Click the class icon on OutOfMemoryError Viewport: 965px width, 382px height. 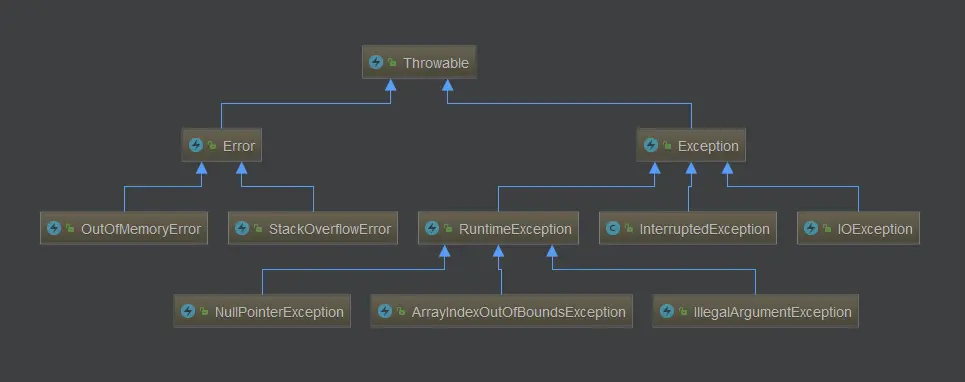[x=54, y=229]
